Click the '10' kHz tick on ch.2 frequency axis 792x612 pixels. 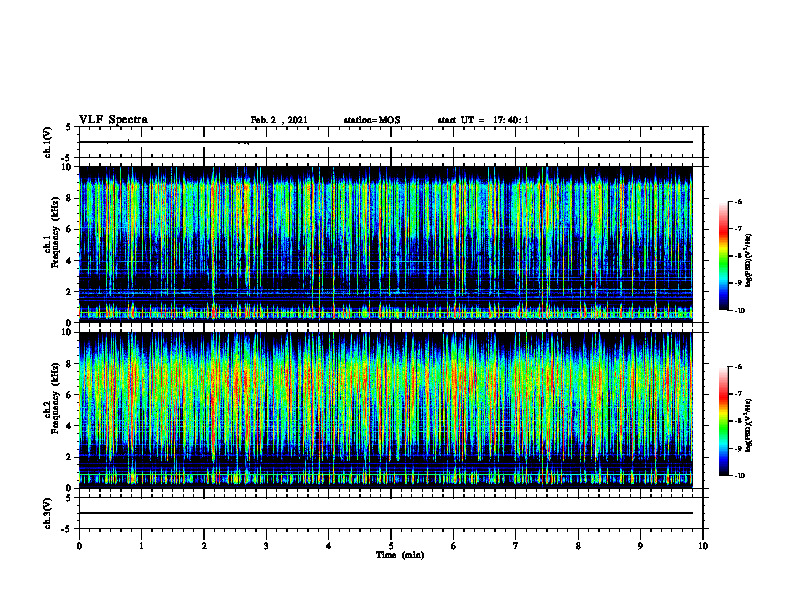point(67,332)
